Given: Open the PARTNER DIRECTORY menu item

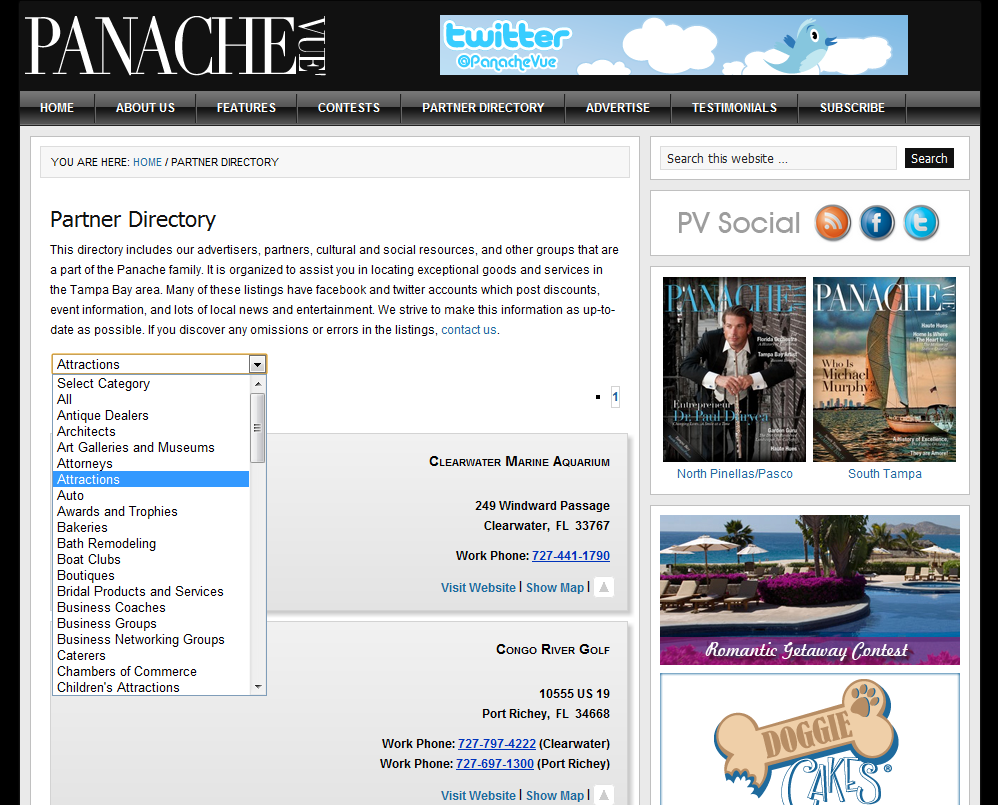Looking at the screenshot, I should coord(483,108).
